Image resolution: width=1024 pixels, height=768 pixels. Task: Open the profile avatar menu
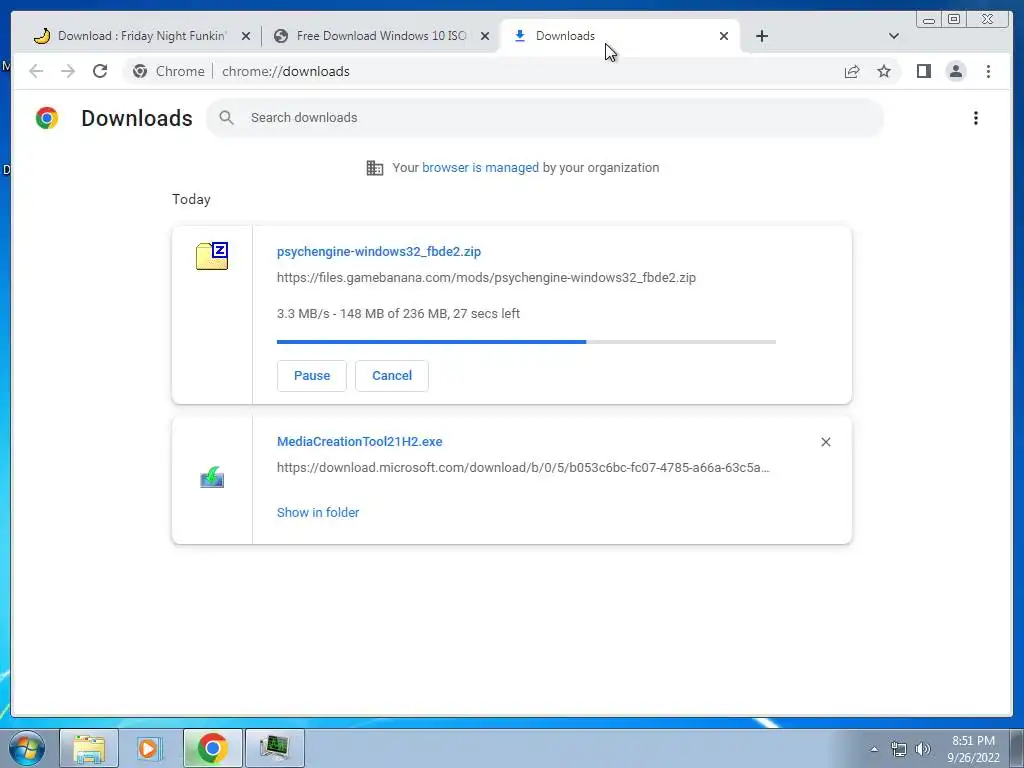click(x=955, y=71)
